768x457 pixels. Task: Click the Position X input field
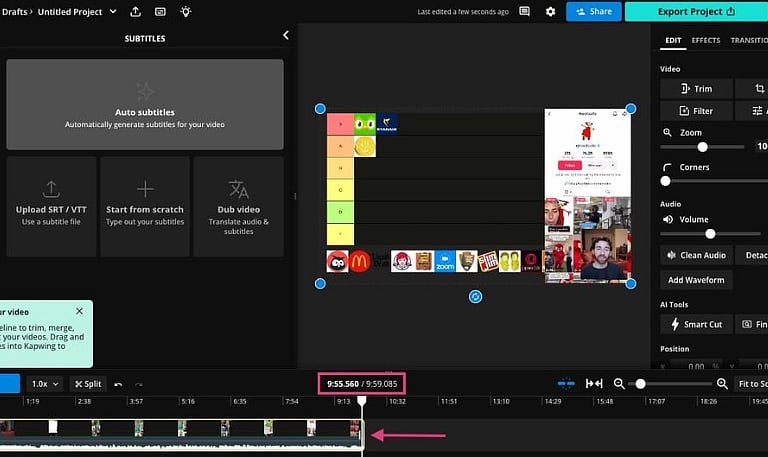pyautogui.click(x=696, y=366)
